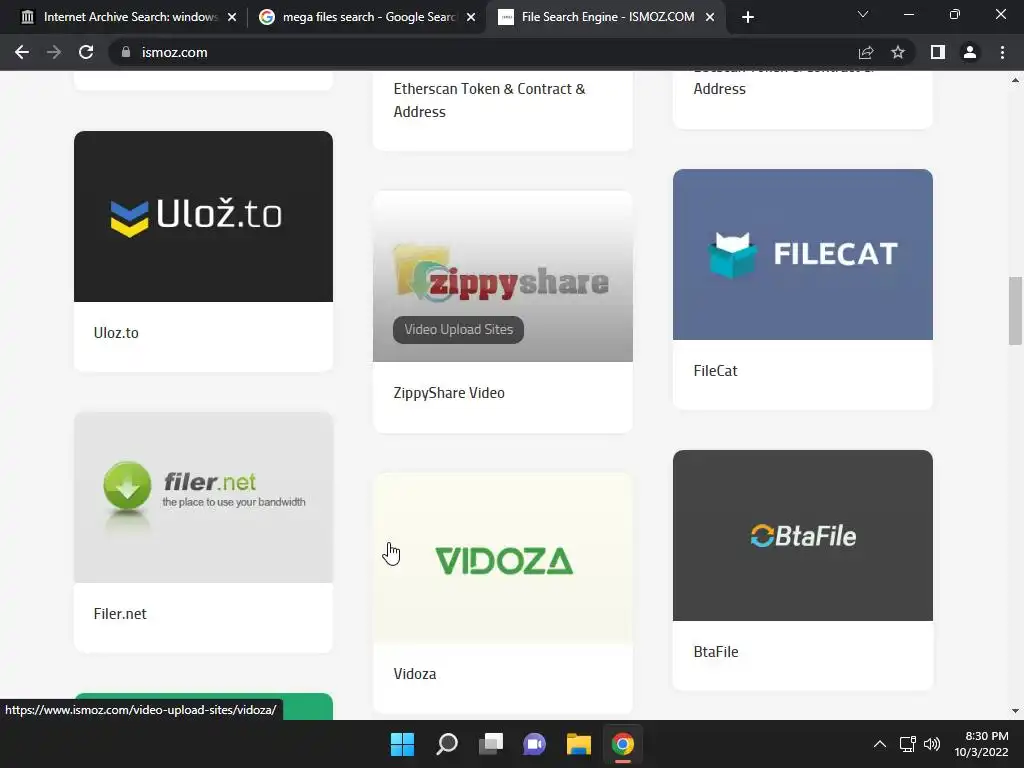Open the tab search dropdown
This screenshot has height=768, width=1024.
(x=863, y=14)
